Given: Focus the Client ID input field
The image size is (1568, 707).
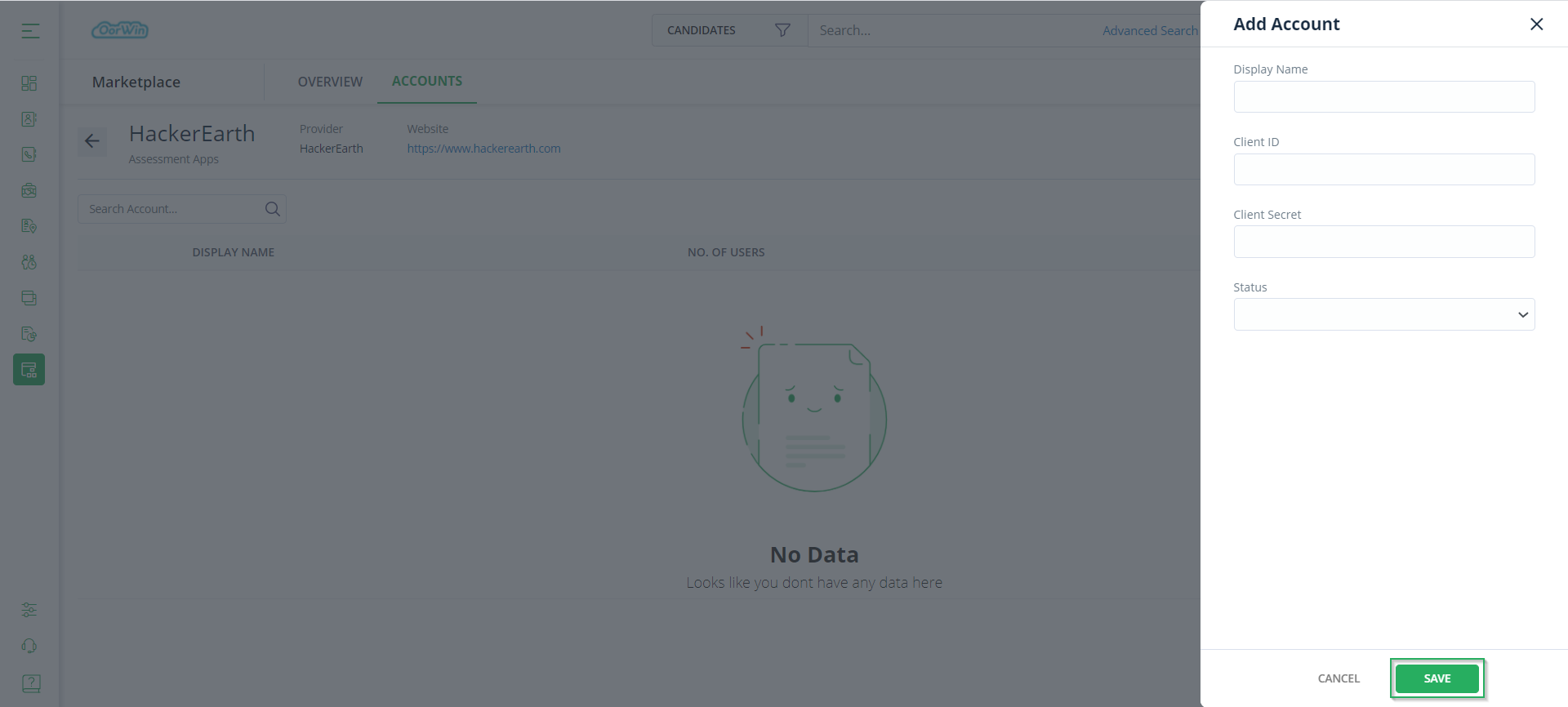Looking at the screenshot, I should [1383, 169].
